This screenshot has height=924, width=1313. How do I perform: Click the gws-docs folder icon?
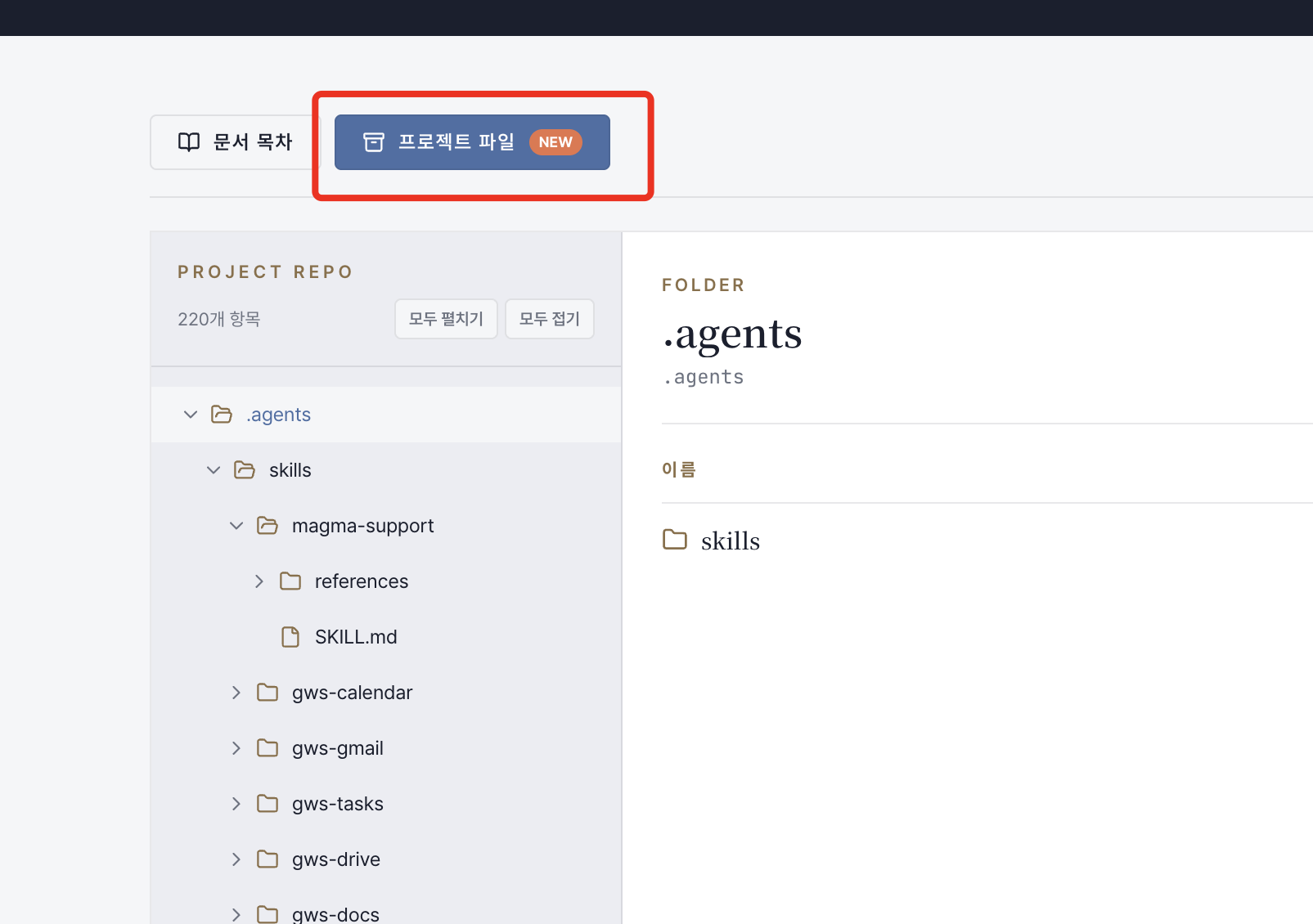(268, 914)
